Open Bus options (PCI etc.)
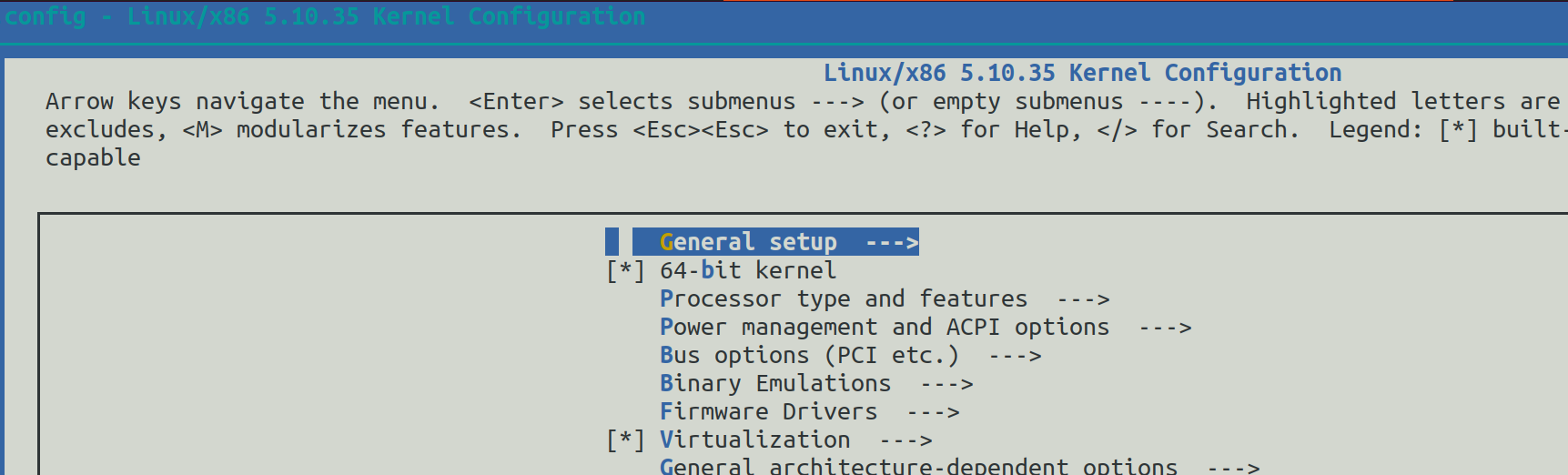Viewport: 1568px width, 475px height. point(809,355)
